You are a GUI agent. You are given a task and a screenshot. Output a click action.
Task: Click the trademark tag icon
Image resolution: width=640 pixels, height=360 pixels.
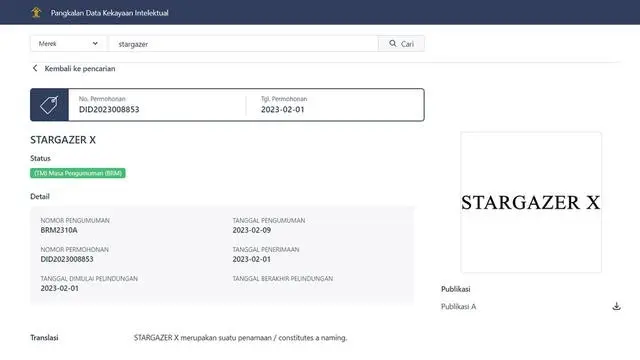pos(49,105)
